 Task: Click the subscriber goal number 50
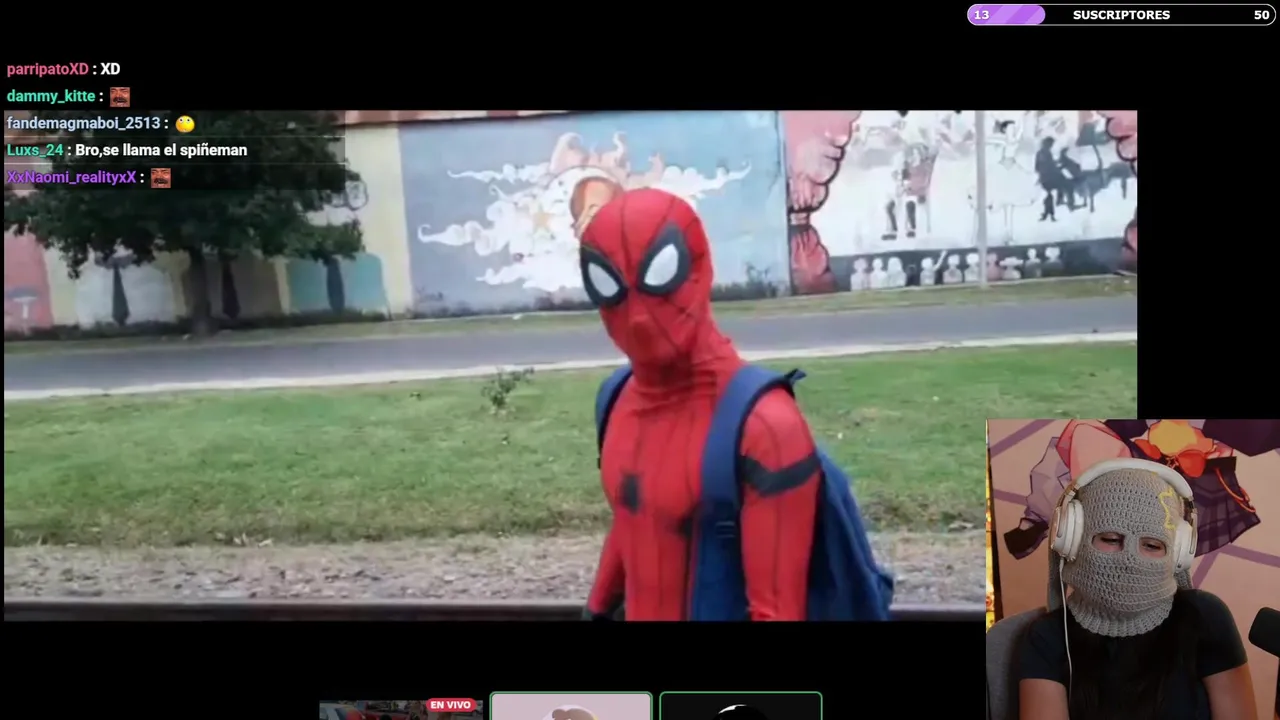pyautogui.click(x=1261, y=15)
